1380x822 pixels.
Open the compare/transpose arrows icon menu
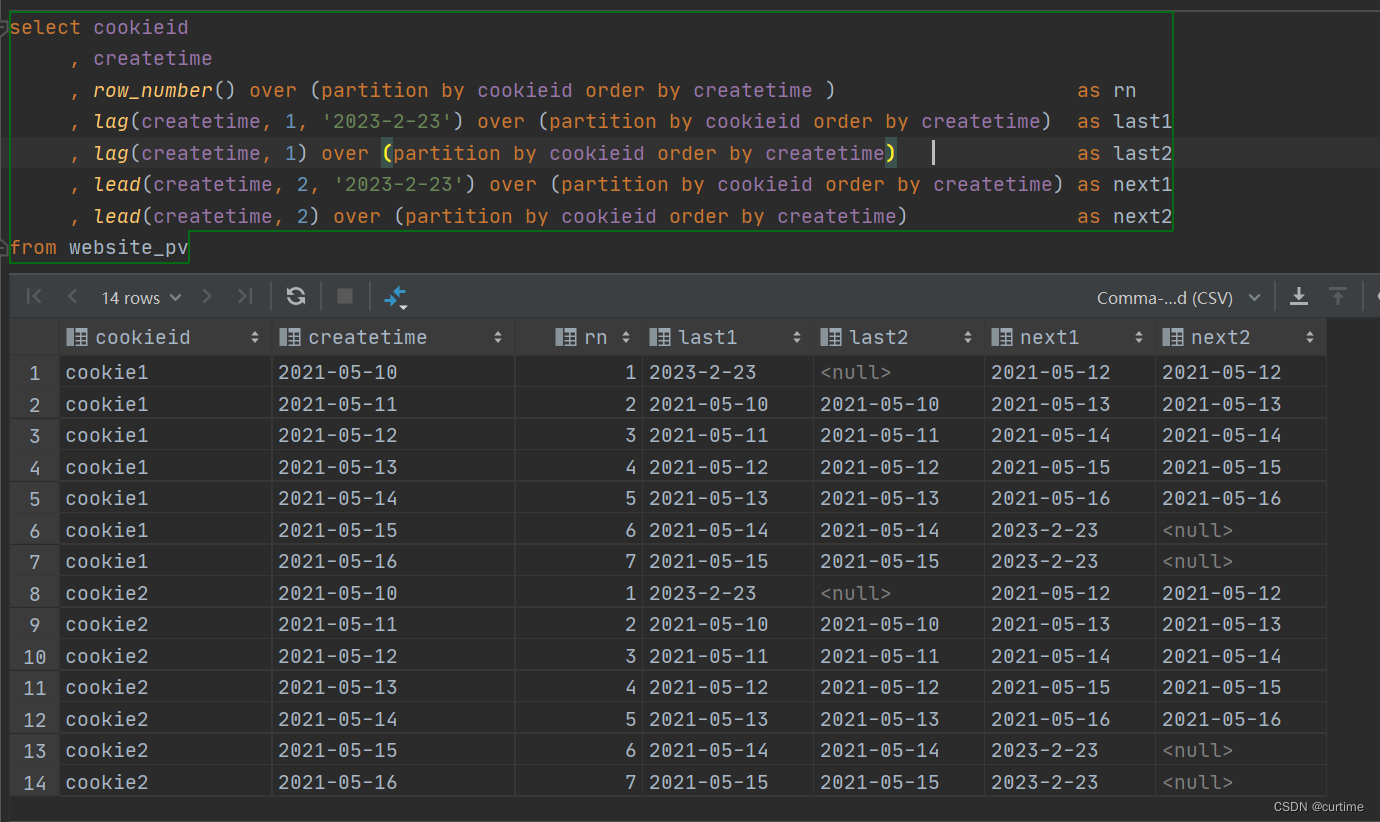396,297
